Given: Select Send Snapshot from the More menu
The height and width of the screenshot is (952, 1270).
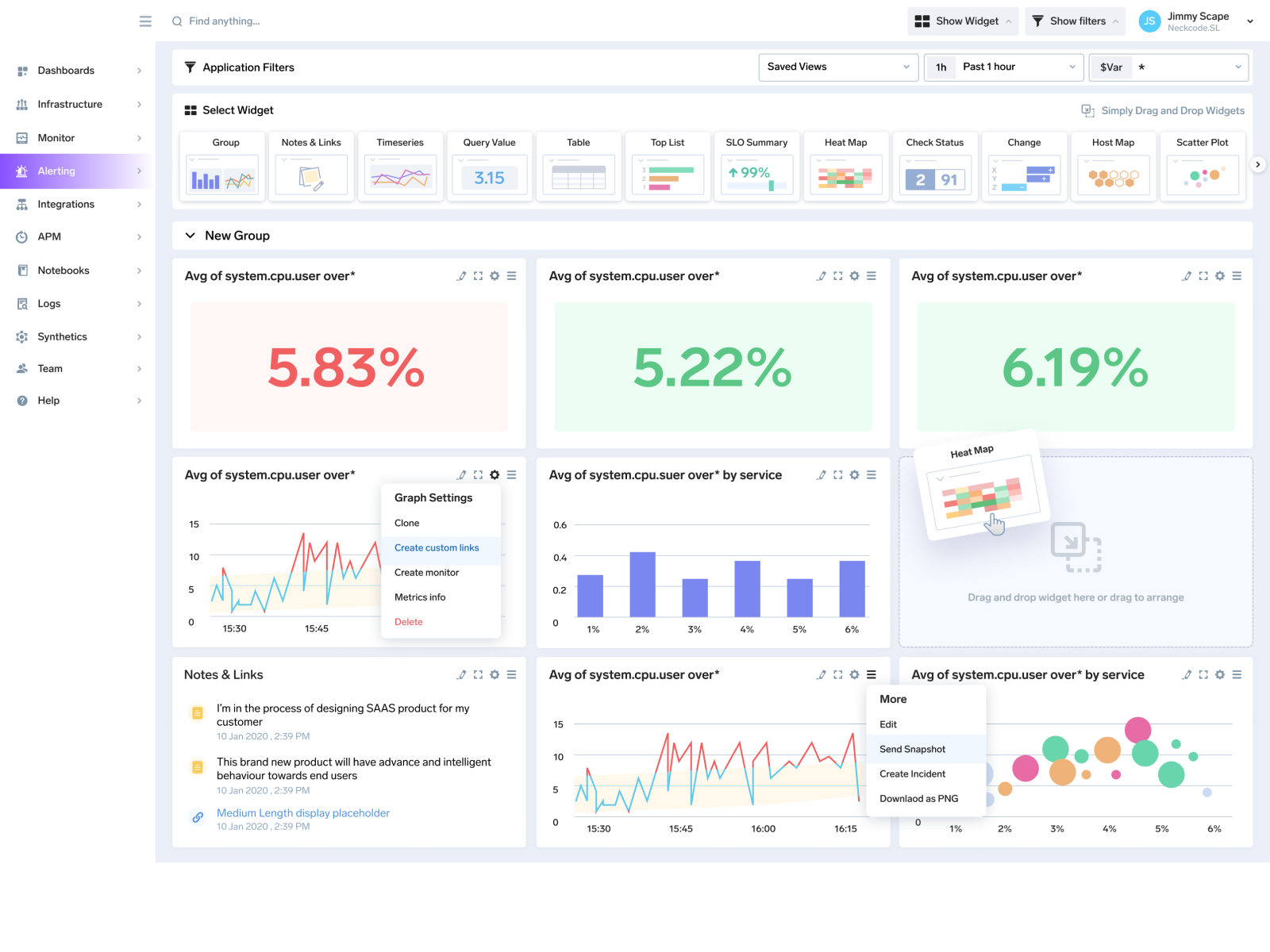Looking at the screenshot, I should coord(911,749).
